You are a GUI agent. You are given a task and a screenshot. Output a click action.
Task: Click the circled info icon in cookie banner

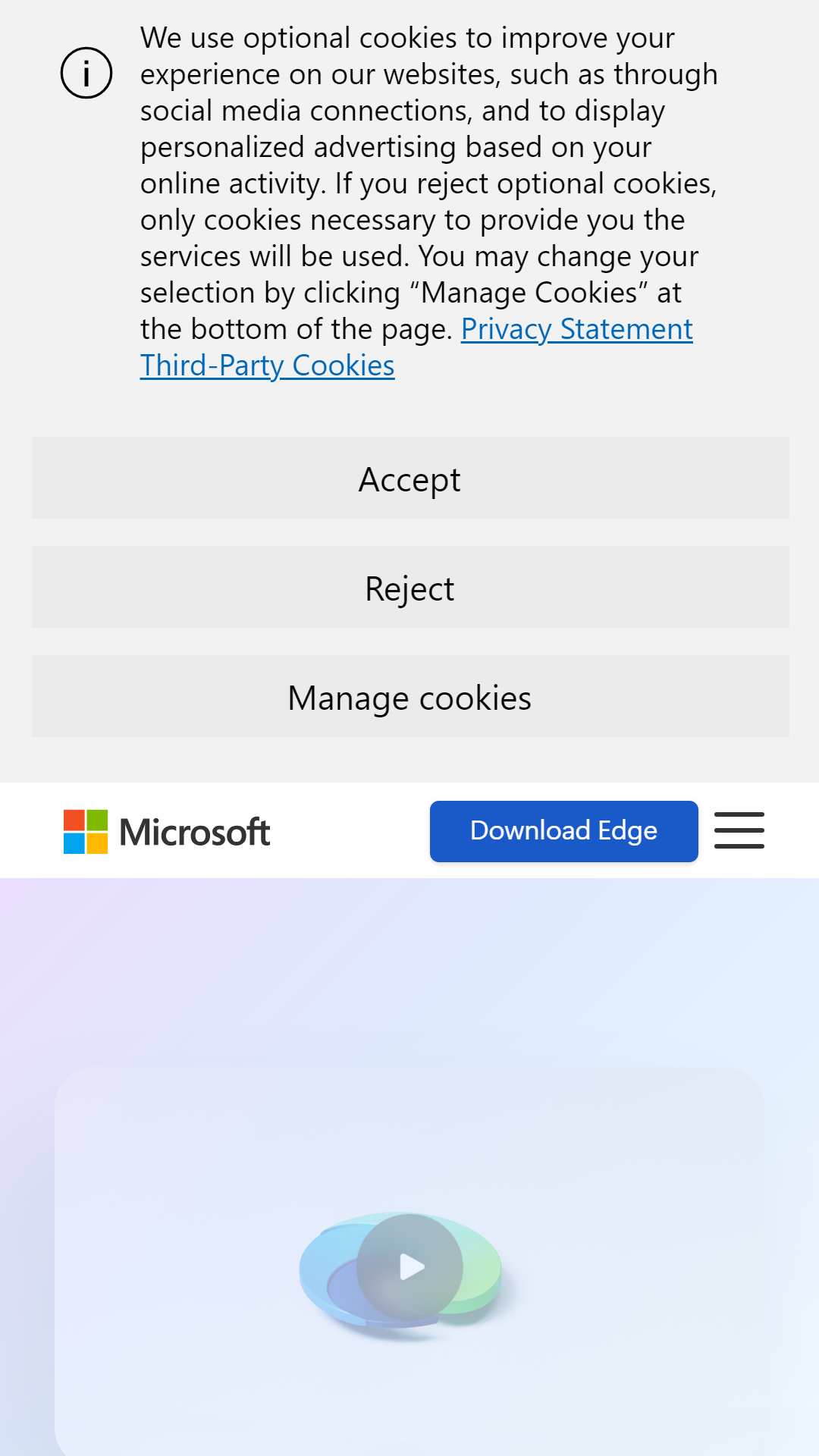pos(86,73)
